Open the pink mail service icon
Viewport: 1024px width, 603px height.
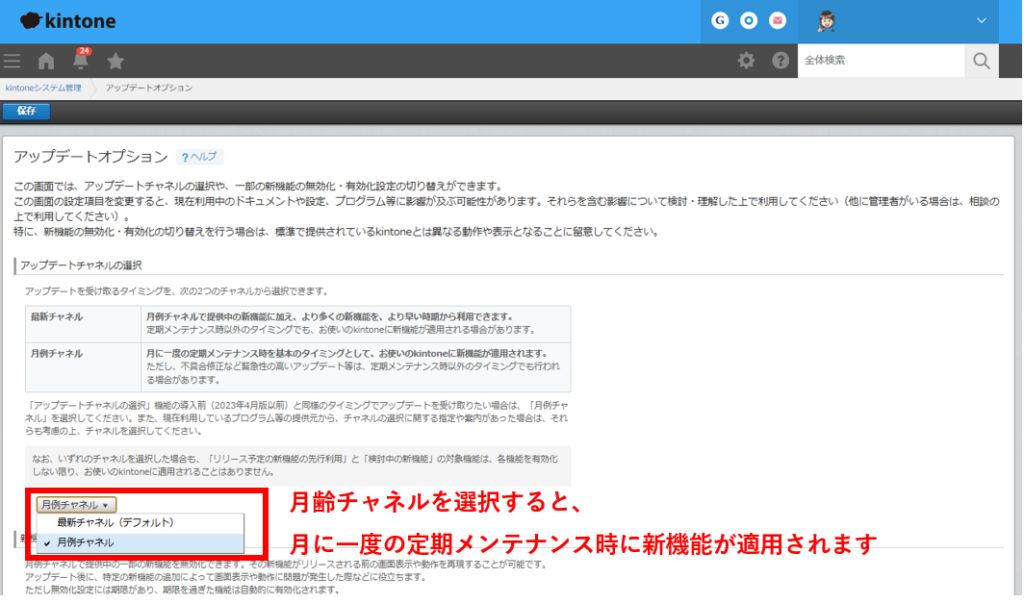[778, 20]
